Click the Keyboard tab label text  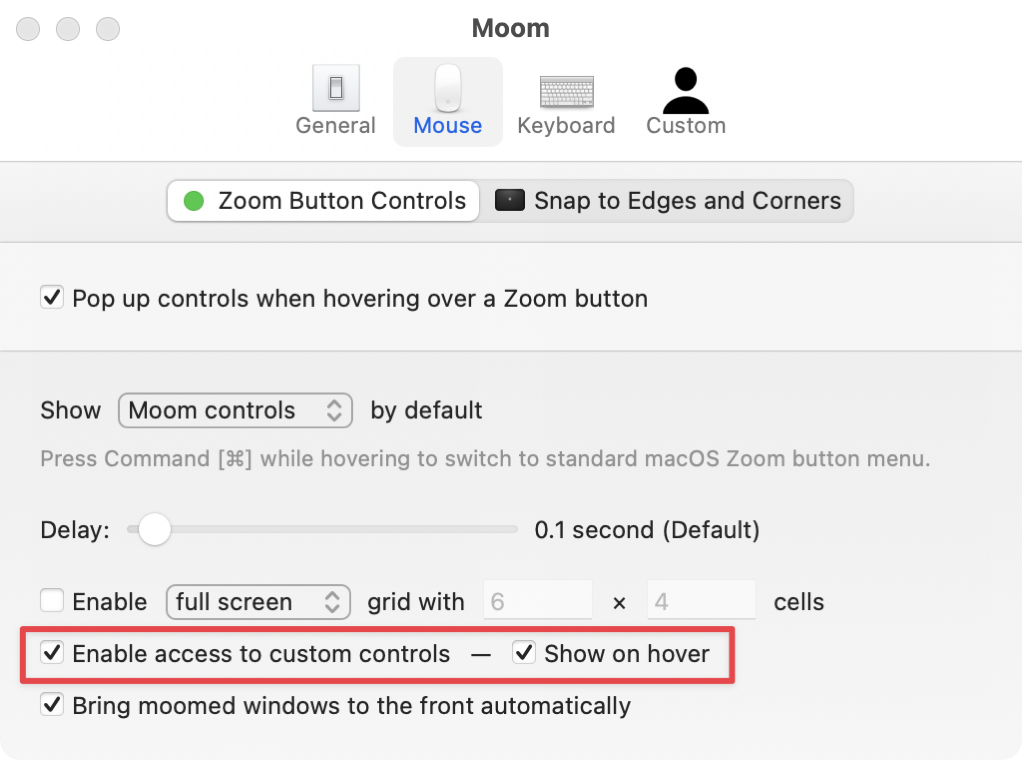(x=566, y=126)
